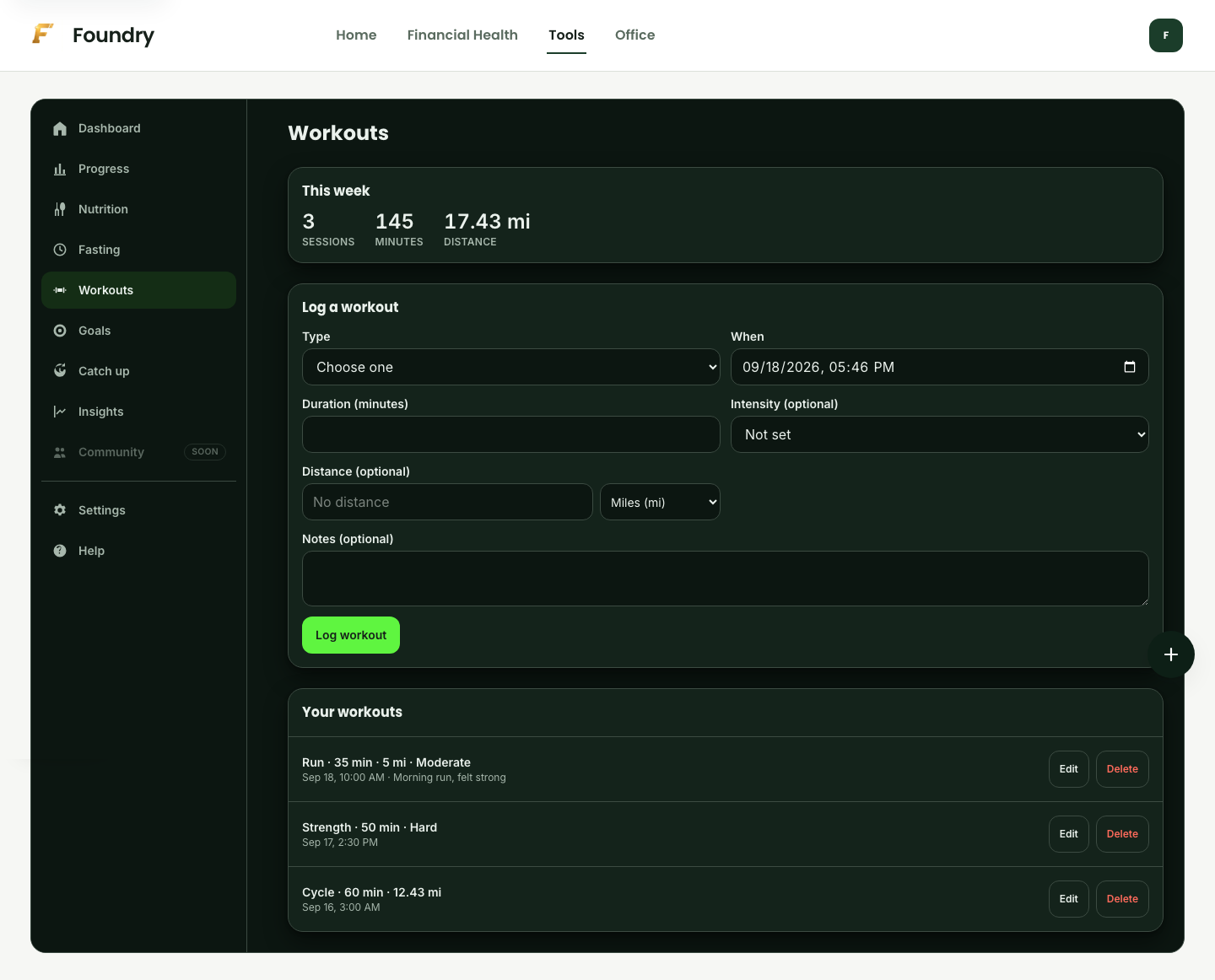
Task: Click the Community people icon
Action: [60, 452]
